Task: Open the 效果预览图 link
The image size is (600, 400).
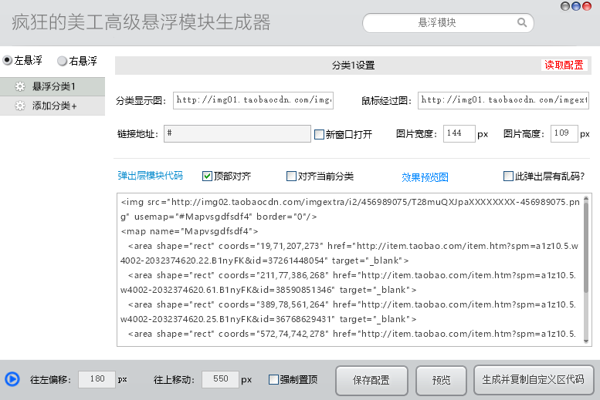Action: pyautogui.click(x=425, y=177)
